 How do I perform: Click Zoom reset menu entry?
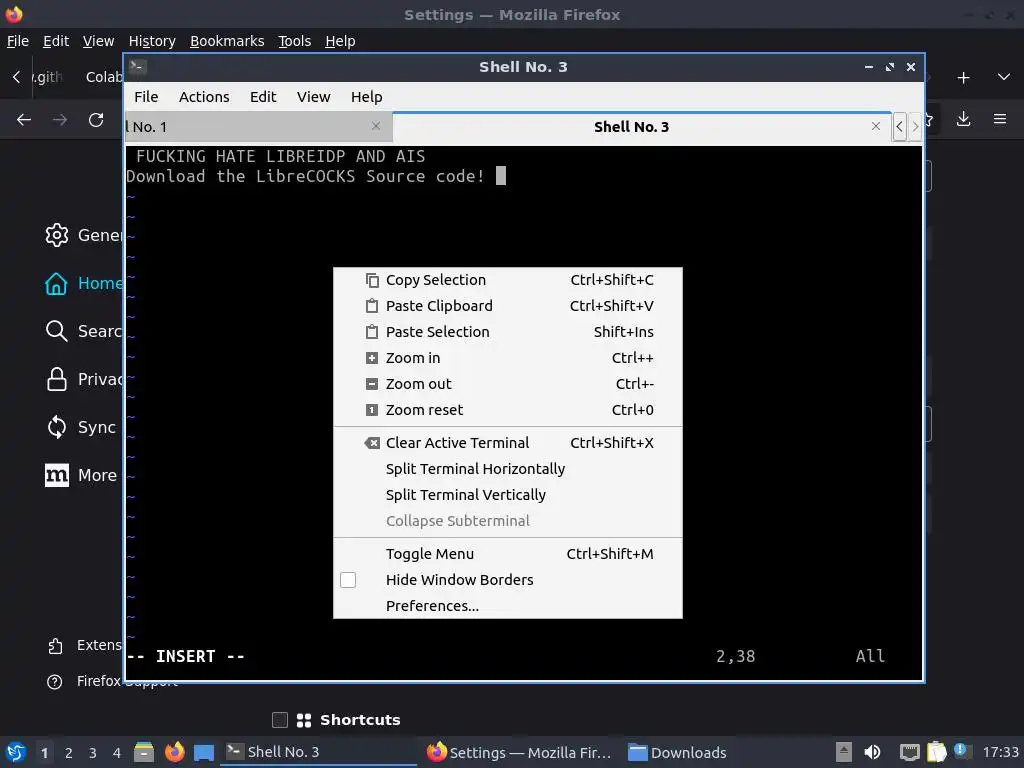point(507,410)
